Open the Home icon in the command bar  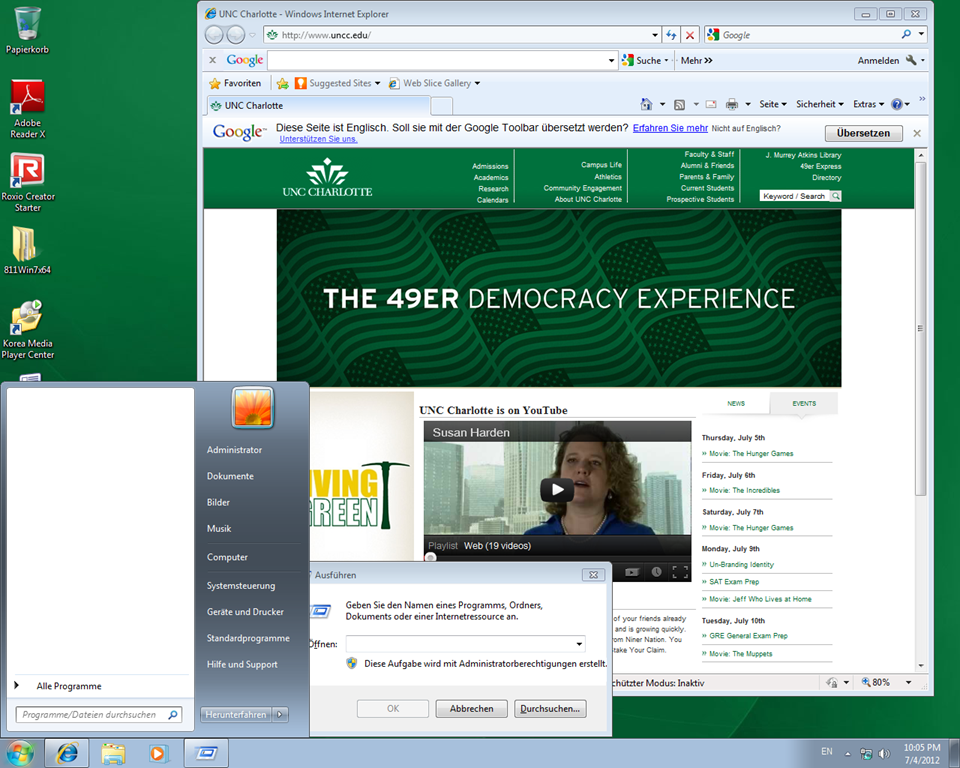pos(646,104)
